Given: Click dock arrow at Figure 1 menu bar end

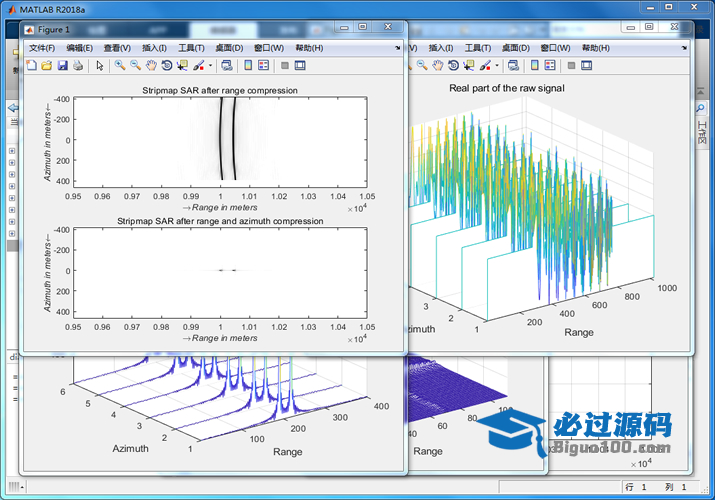Looking at the screenshot, I should pos(398,47).
